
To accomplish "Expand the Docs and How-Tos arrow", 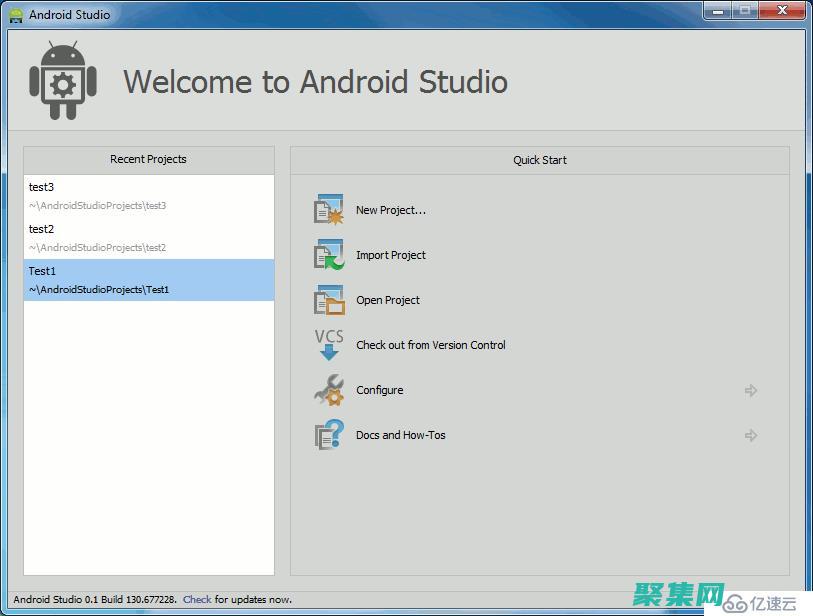I will point(751,436).
